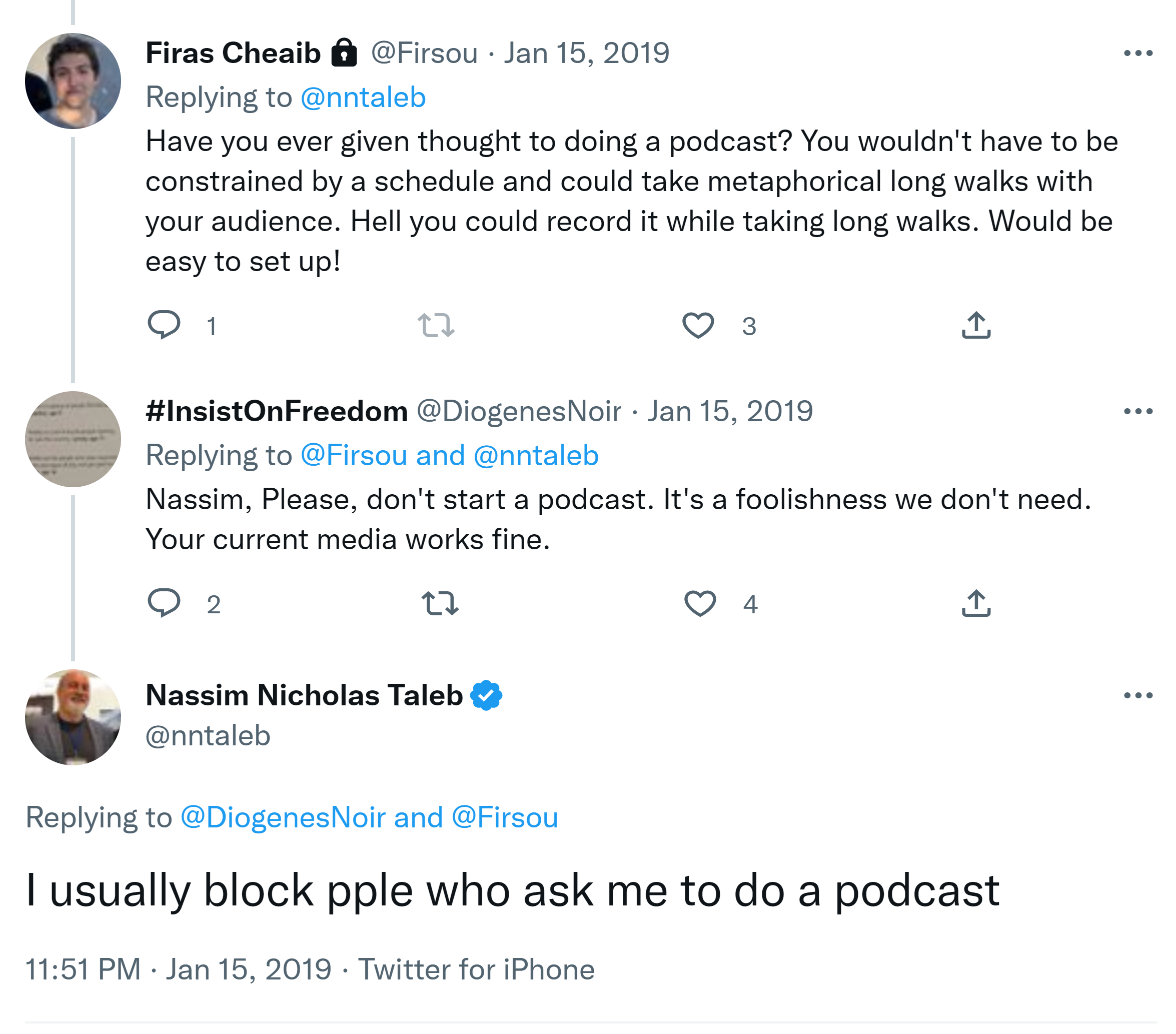The height and width of the screenshot is (1034, 1176).
Task: Reply to the #InsistOnFreedom tweet
Action: click(x=164, y=603)
